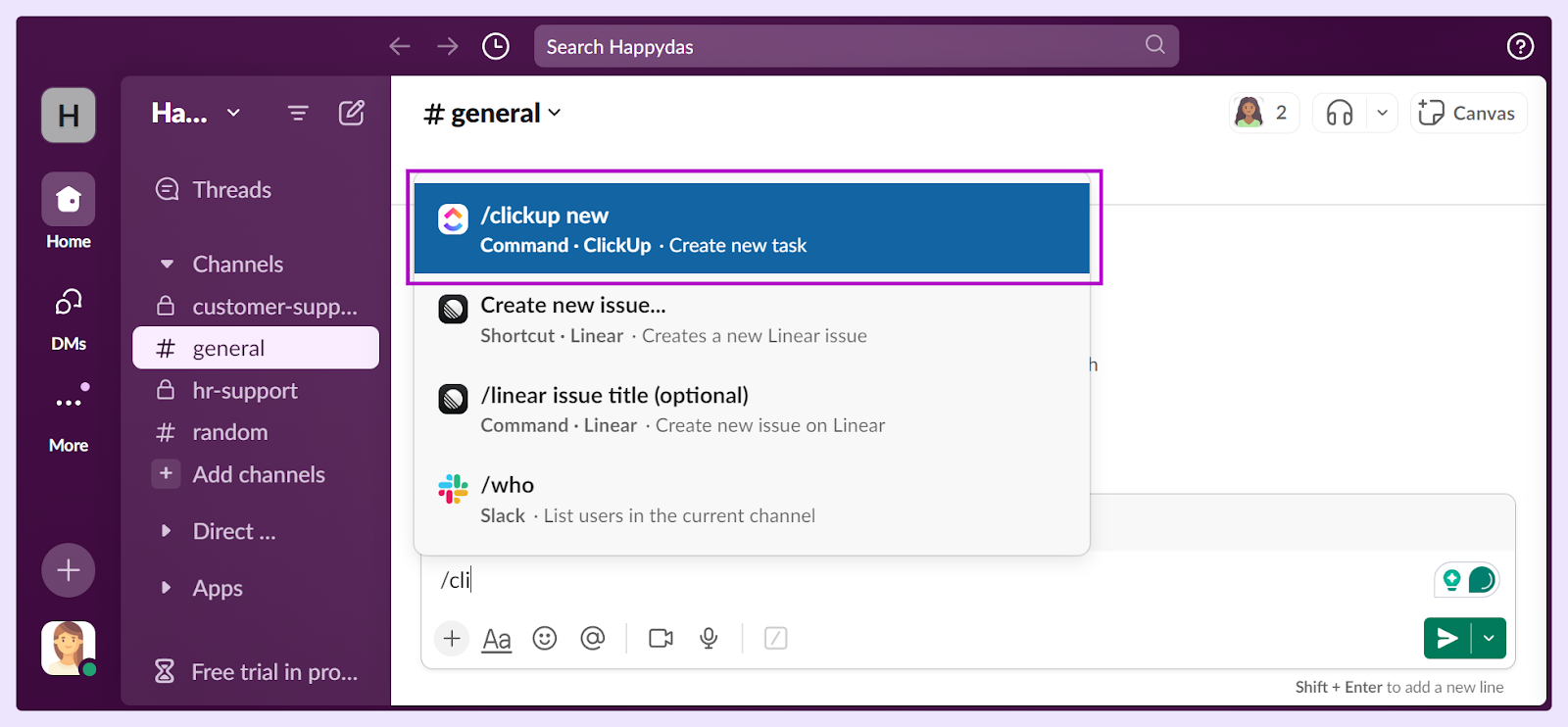Select the general channel in sidebar

pyautogui.click(x=256, y=348)
